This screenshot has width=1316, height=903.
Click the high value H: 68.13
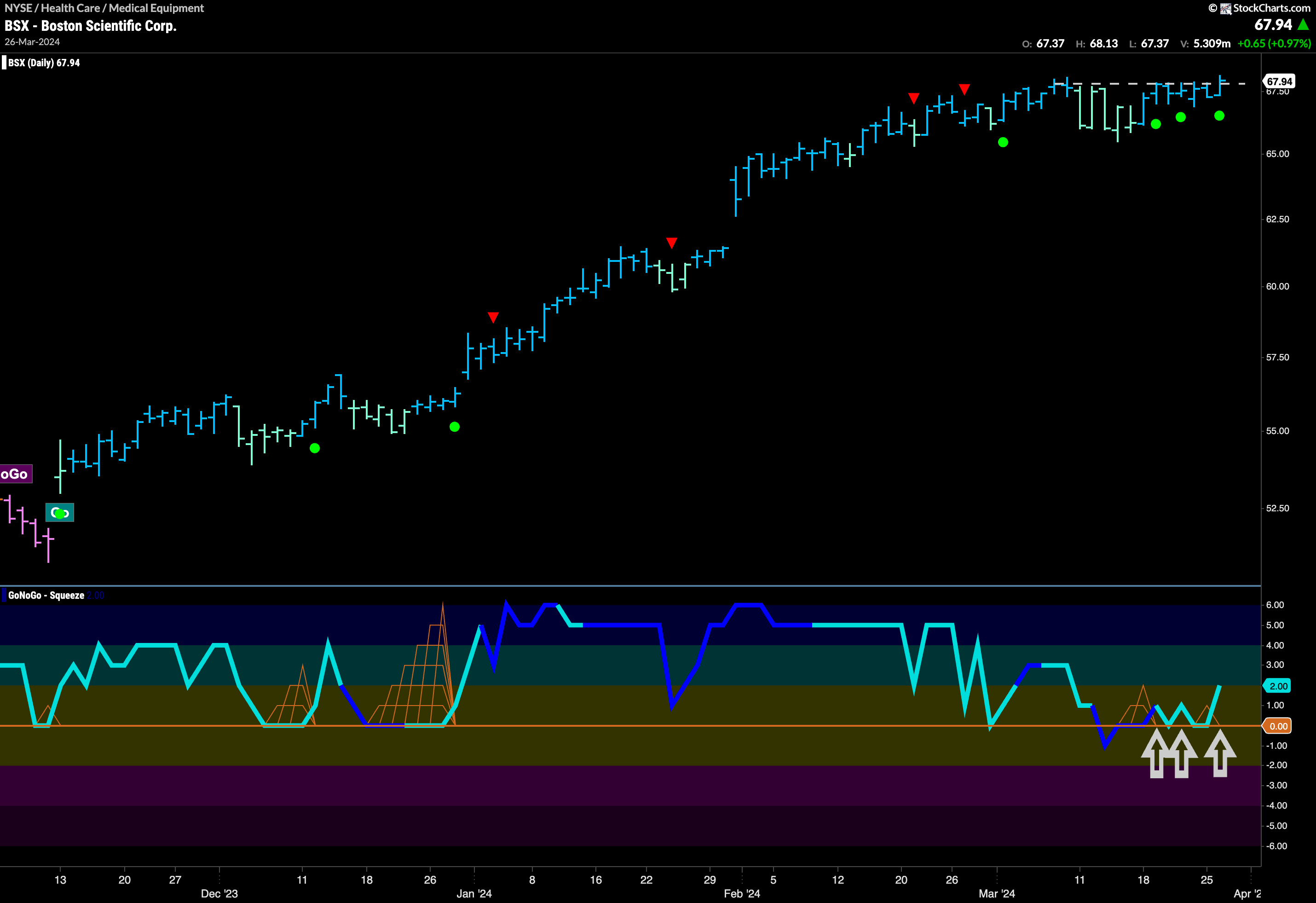pyautogui.click(x=1097, y=44)
